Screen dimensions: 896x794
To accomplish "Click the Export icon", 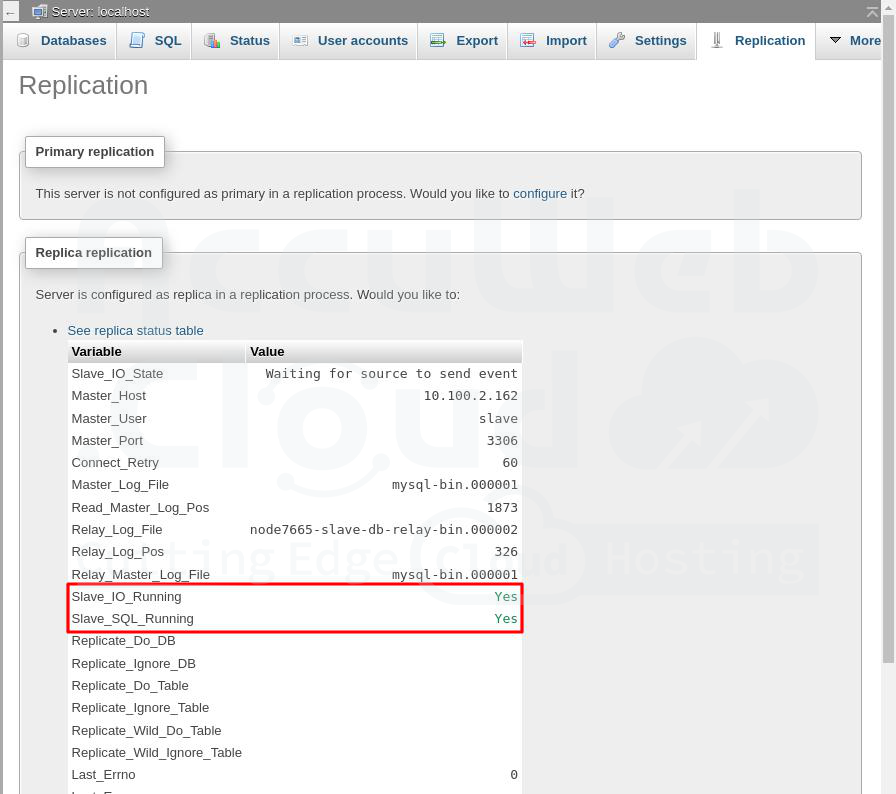I will coord(438,41).
